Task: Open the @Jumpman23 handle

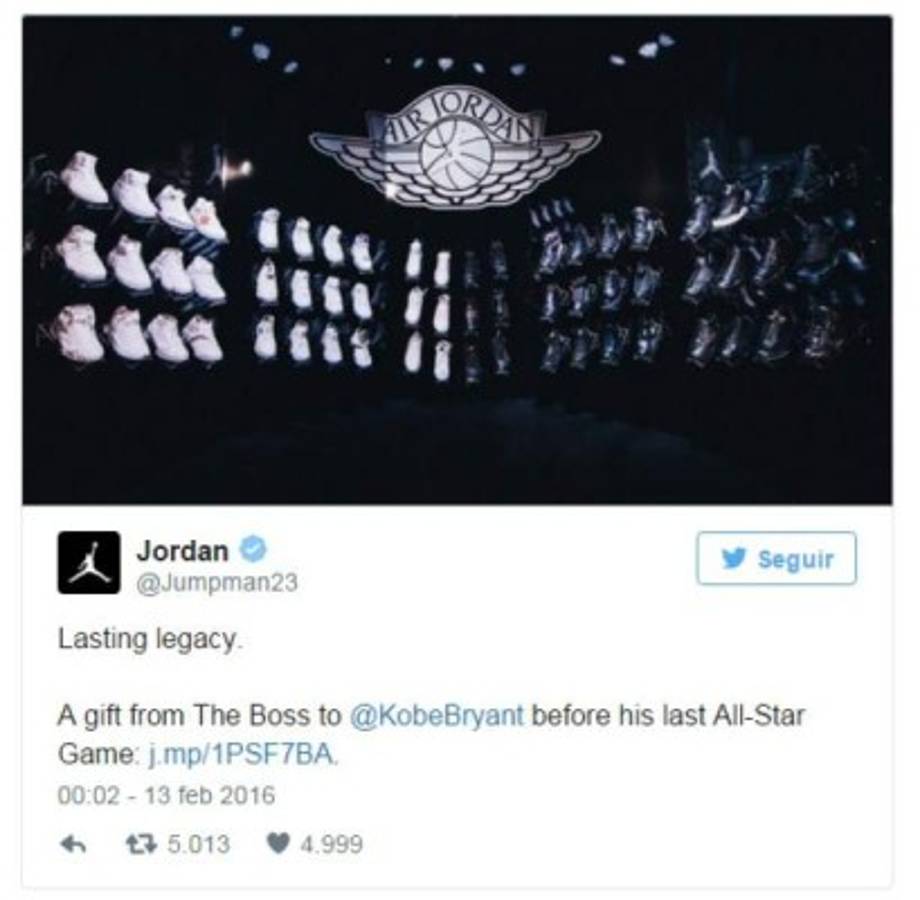Action: [217, 583]
